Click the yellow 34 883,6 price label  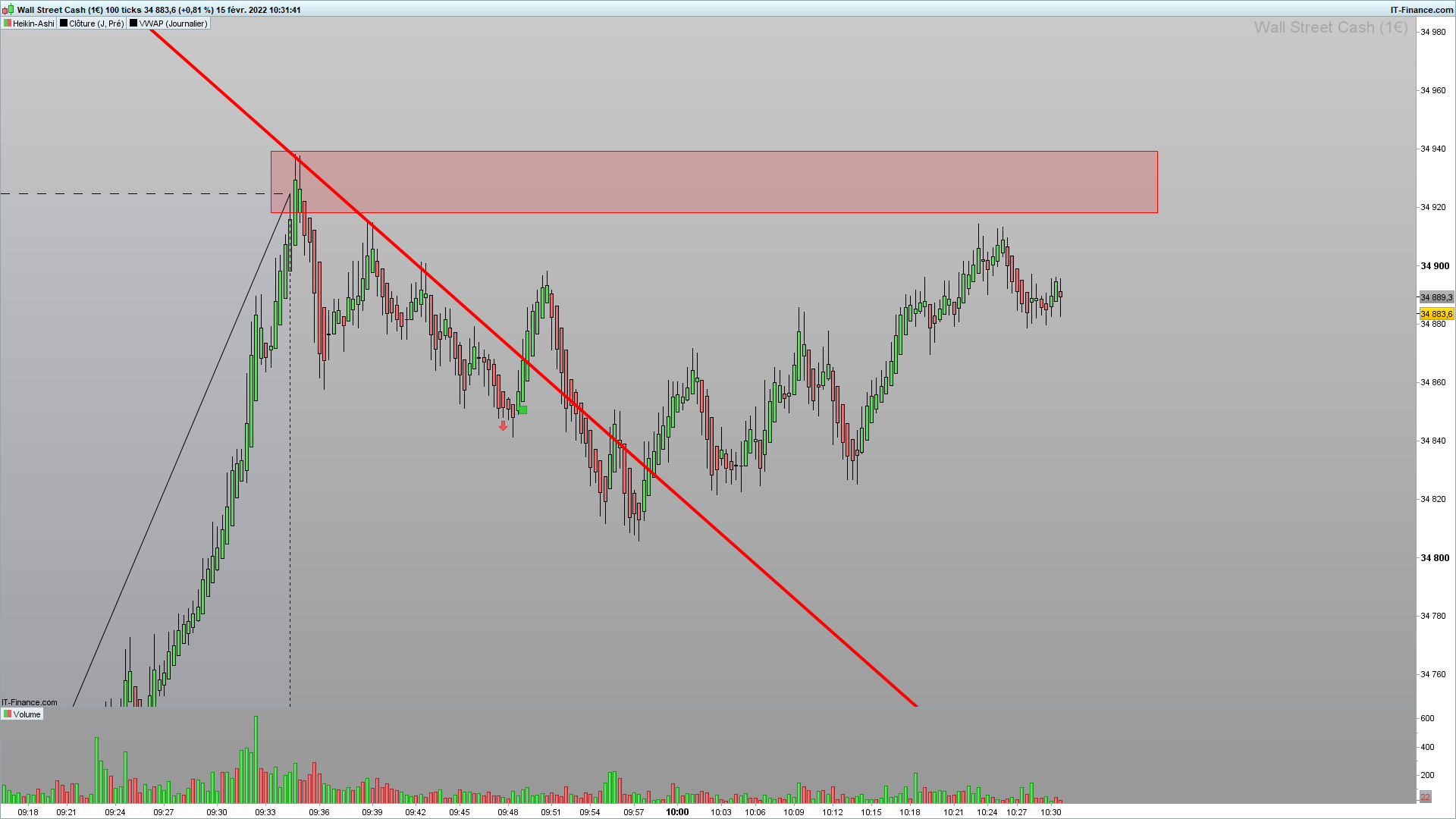pos(1436,314)
